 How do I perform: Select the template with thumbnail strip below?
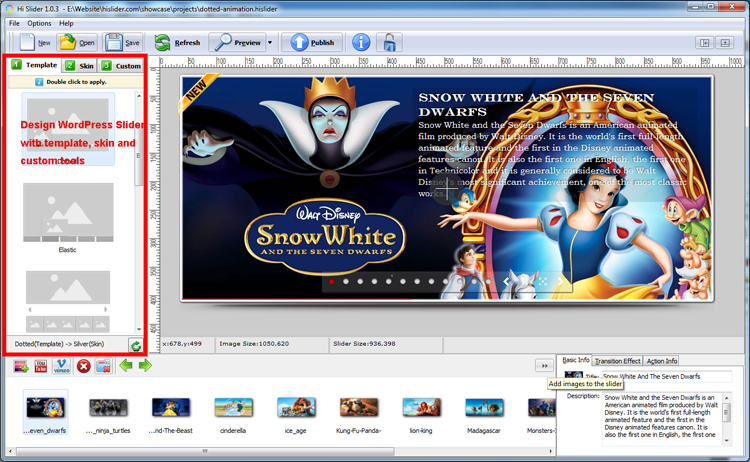[x=68, y=301]
